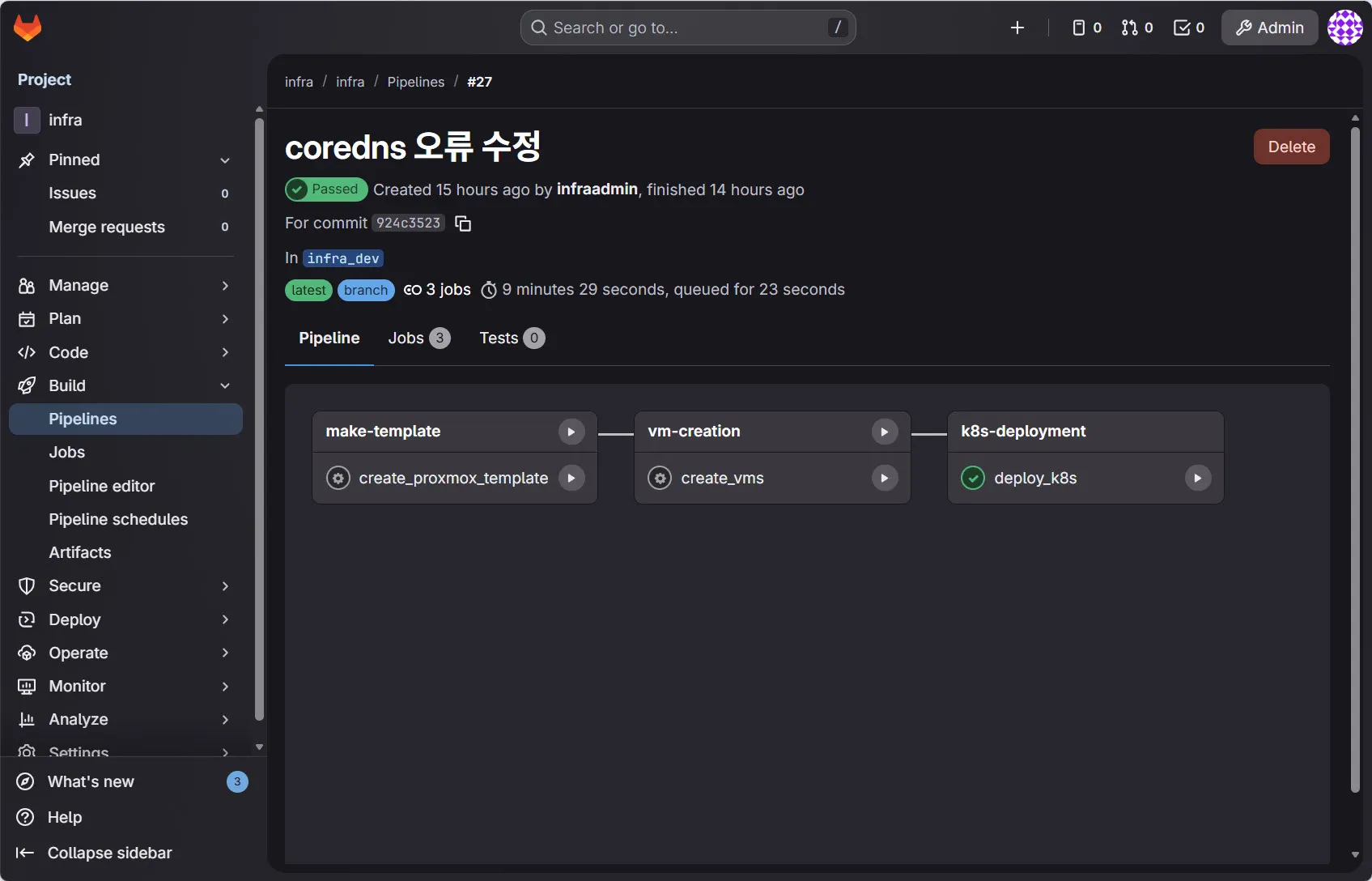
Task: Click the What's new compass icon
Action: 25,781
